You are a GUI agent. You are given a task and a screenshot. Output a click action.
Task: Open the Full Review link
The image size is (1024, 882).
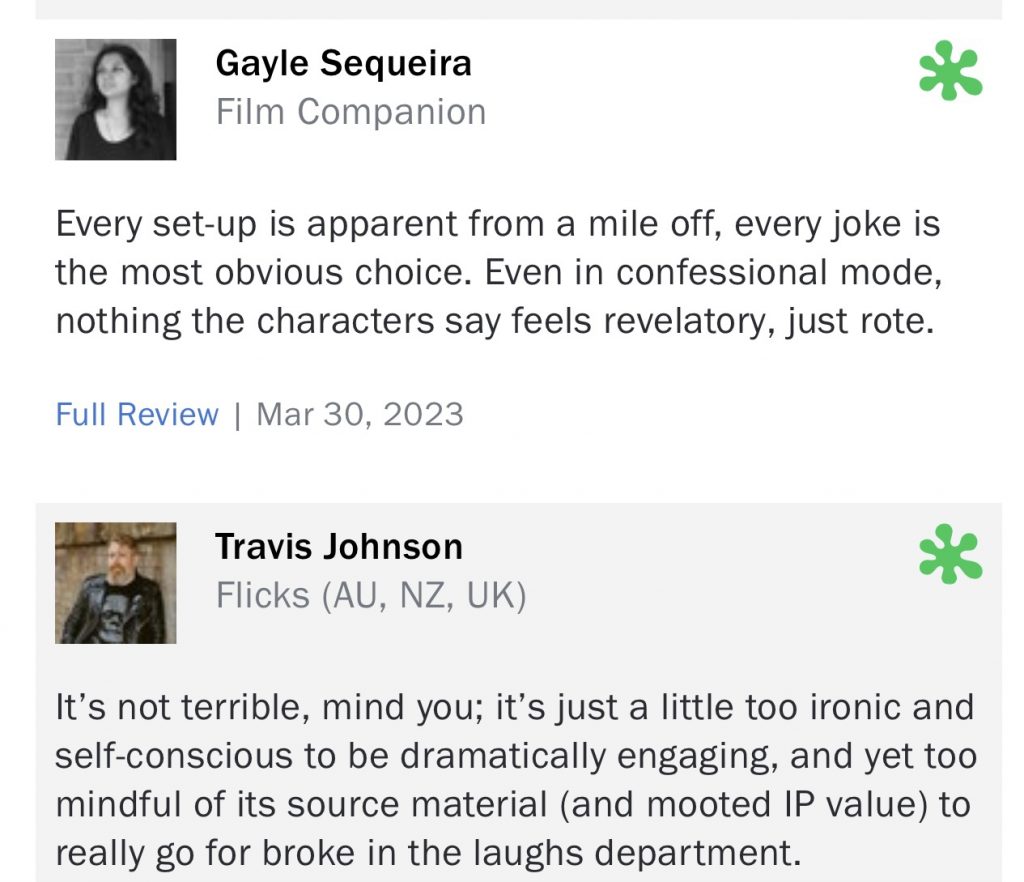[x=137, y=414]
